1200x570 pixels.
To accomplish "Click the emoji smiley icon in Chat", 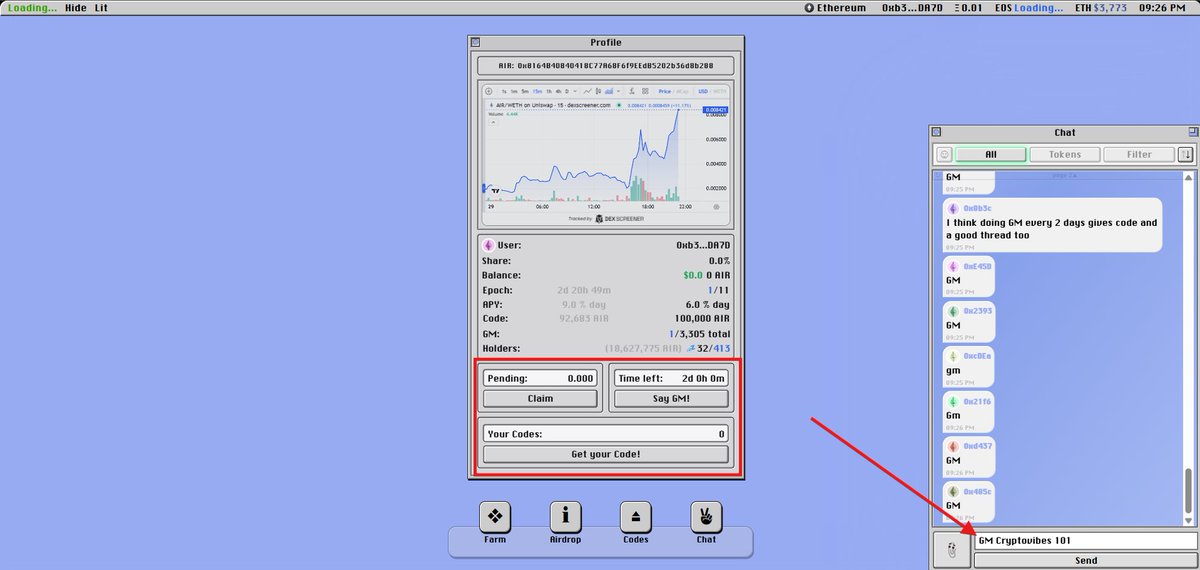I will pyautogui.click(x=943, y=155).
